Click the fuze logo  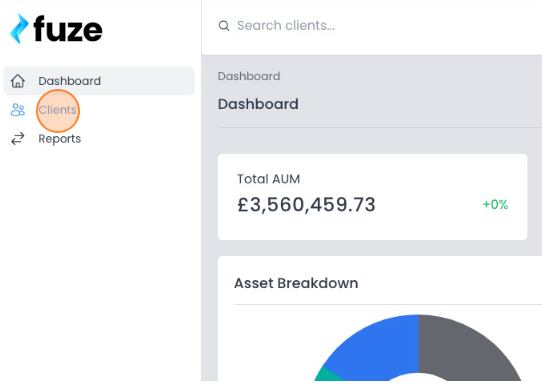click(56, 29)
